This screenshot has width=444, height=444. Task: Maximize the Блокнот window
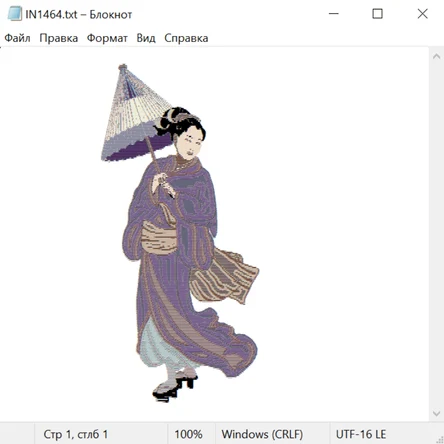pos(377,14)
